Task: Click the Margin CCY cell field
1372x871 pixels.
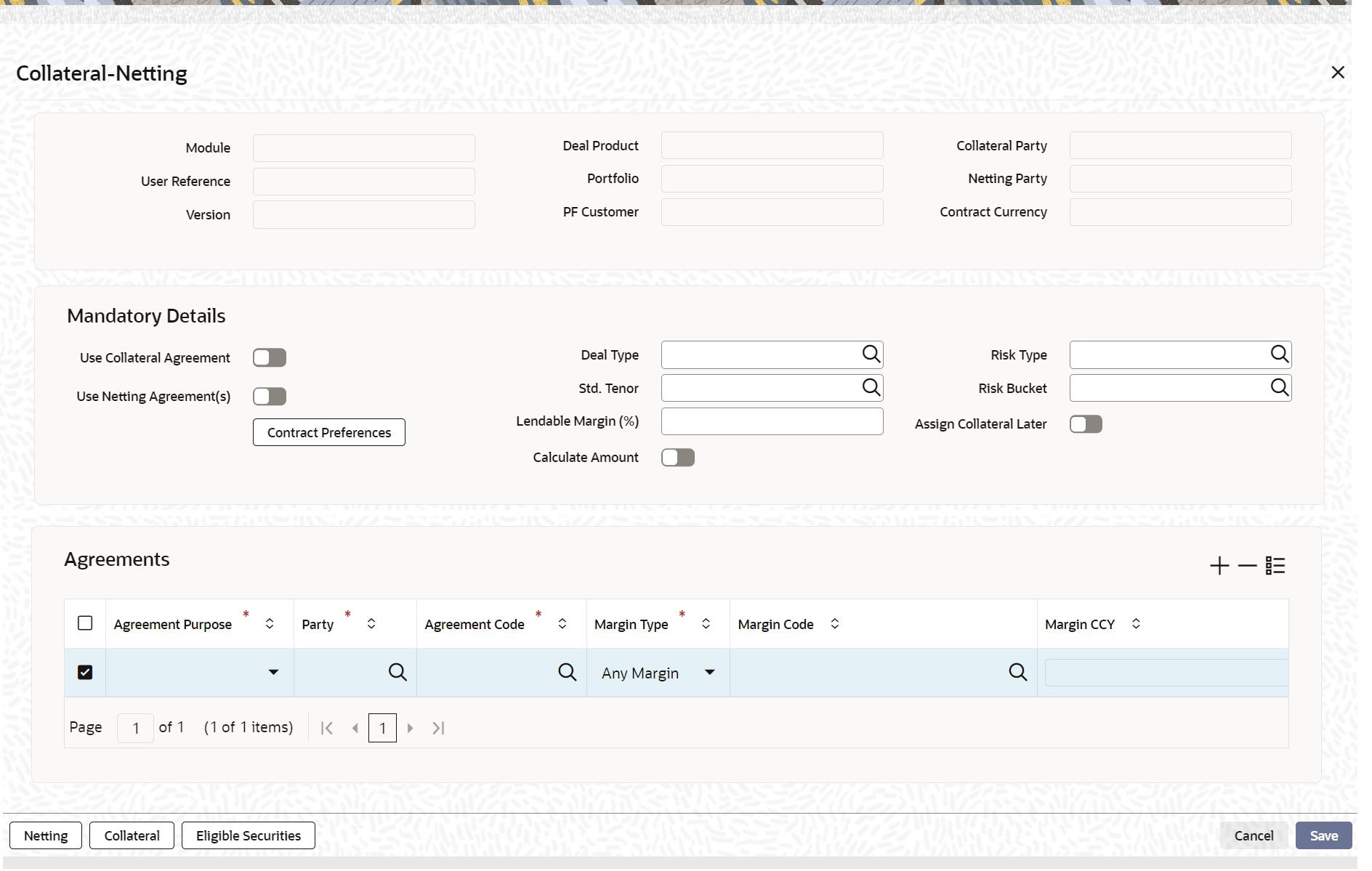Action: coord(1166,673)
